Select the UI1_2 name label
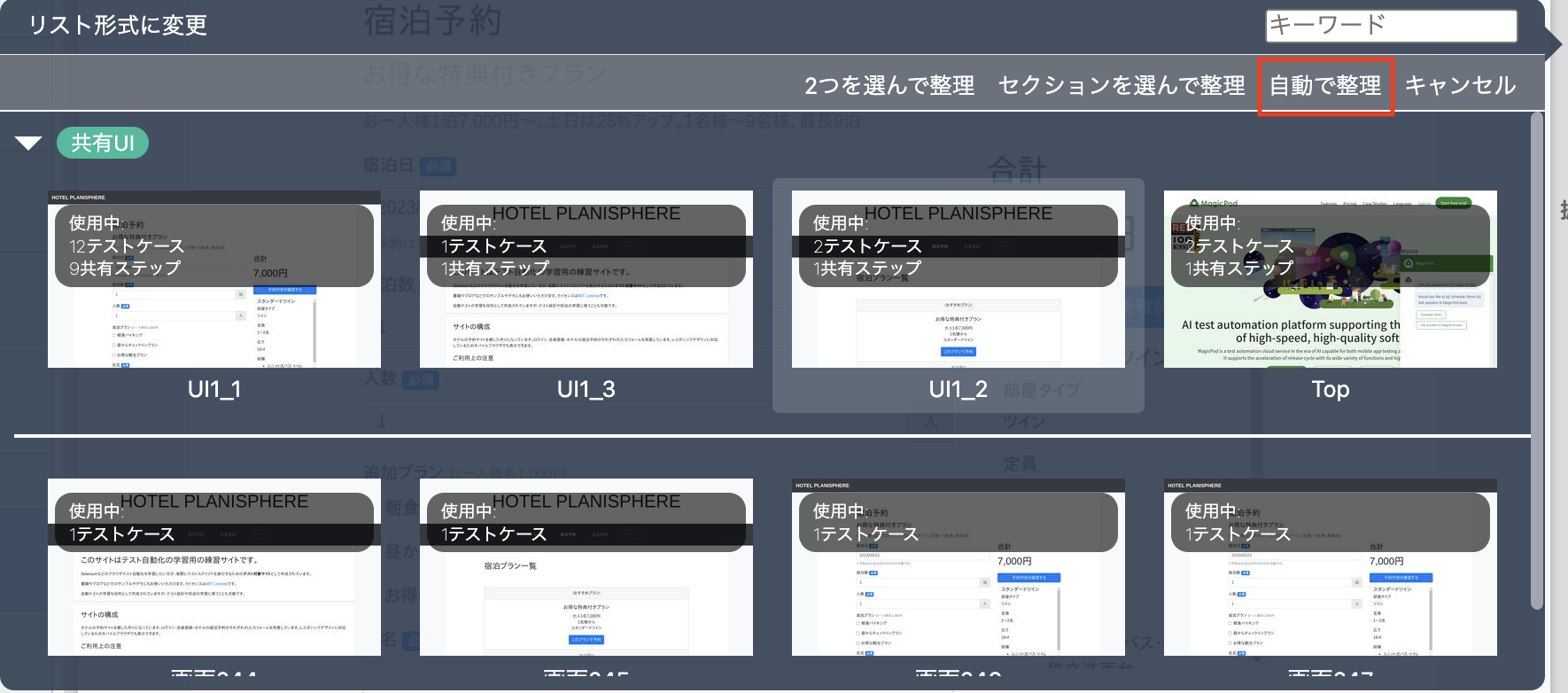Image resolution: width=1568 pixels, height=693 pixels. click(959, 389)
